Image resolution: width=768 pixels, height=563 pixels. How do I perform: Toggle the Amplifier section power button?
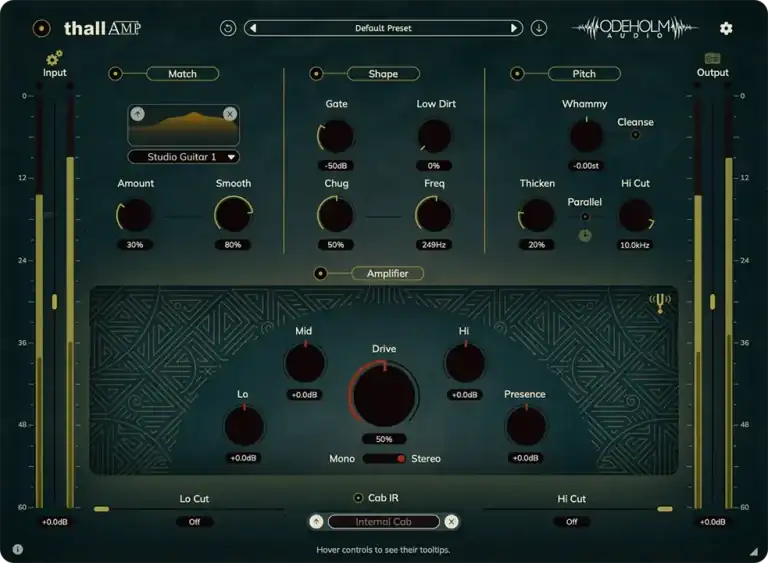[320, 273]
